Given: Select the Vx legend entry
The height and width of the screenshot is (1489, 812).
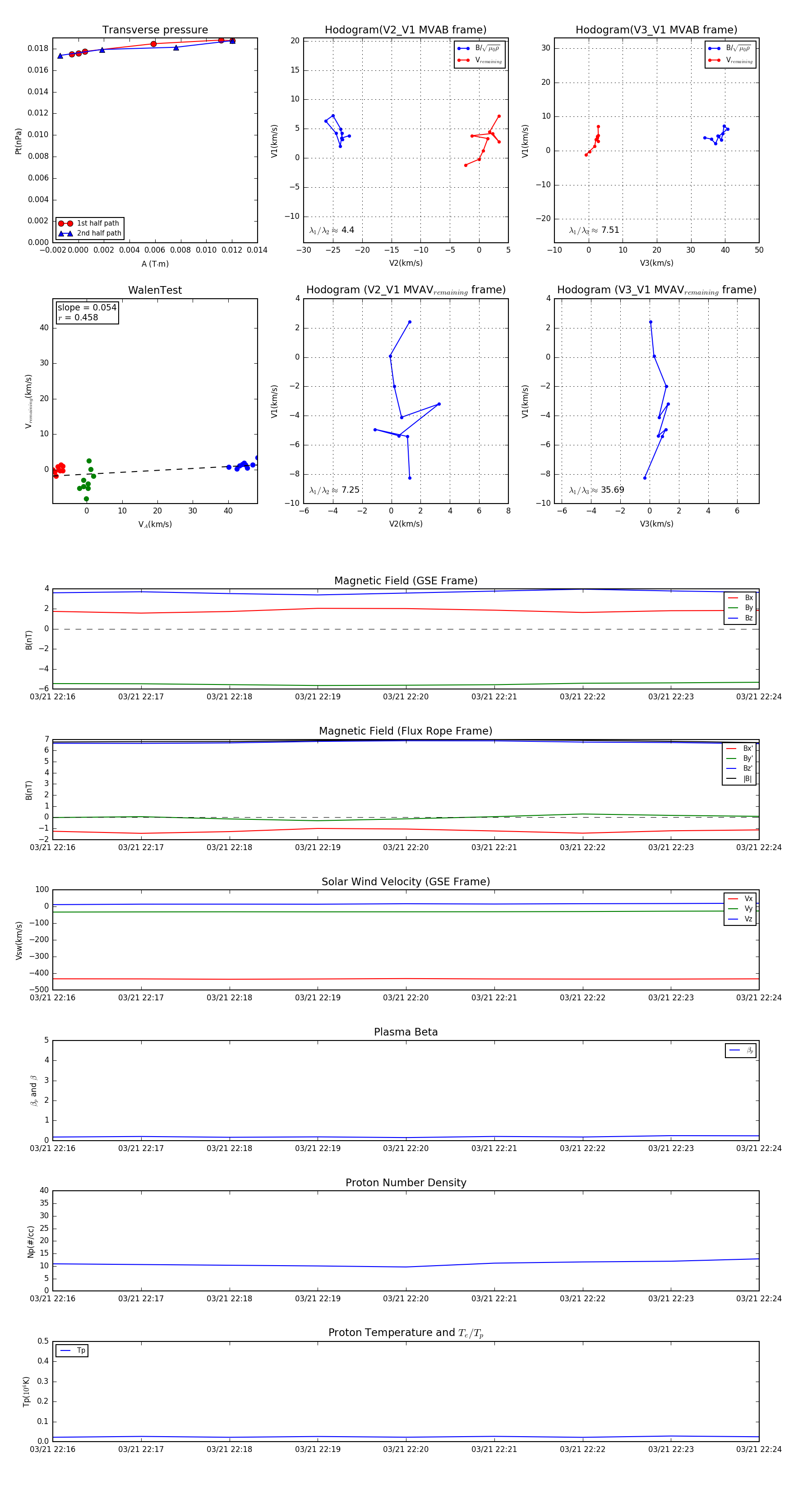Looking at the screenshot, I should 740,899.
